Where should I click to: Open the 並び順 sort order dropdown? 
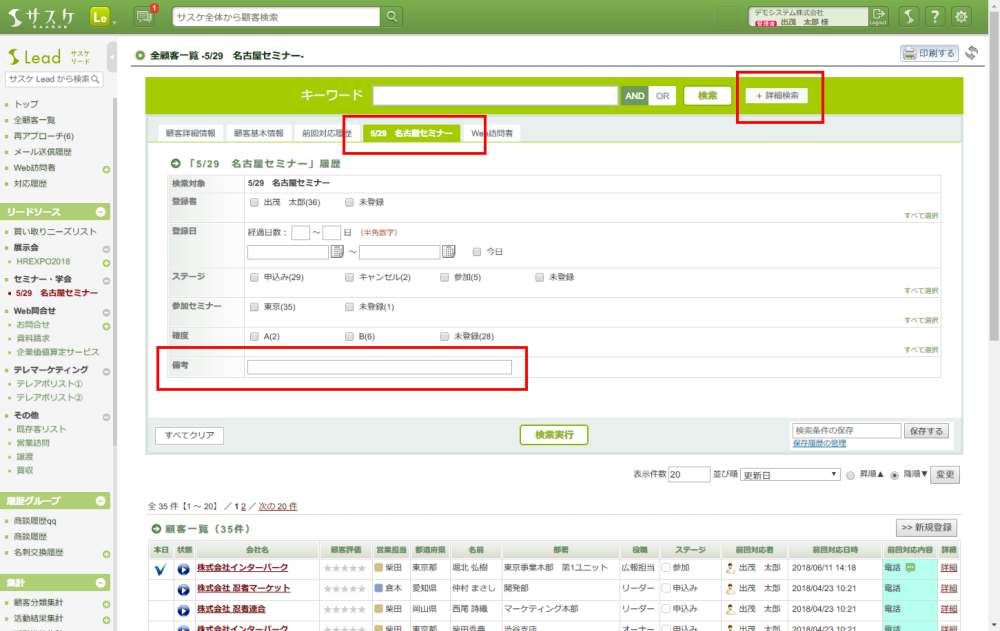pos(790,475)
